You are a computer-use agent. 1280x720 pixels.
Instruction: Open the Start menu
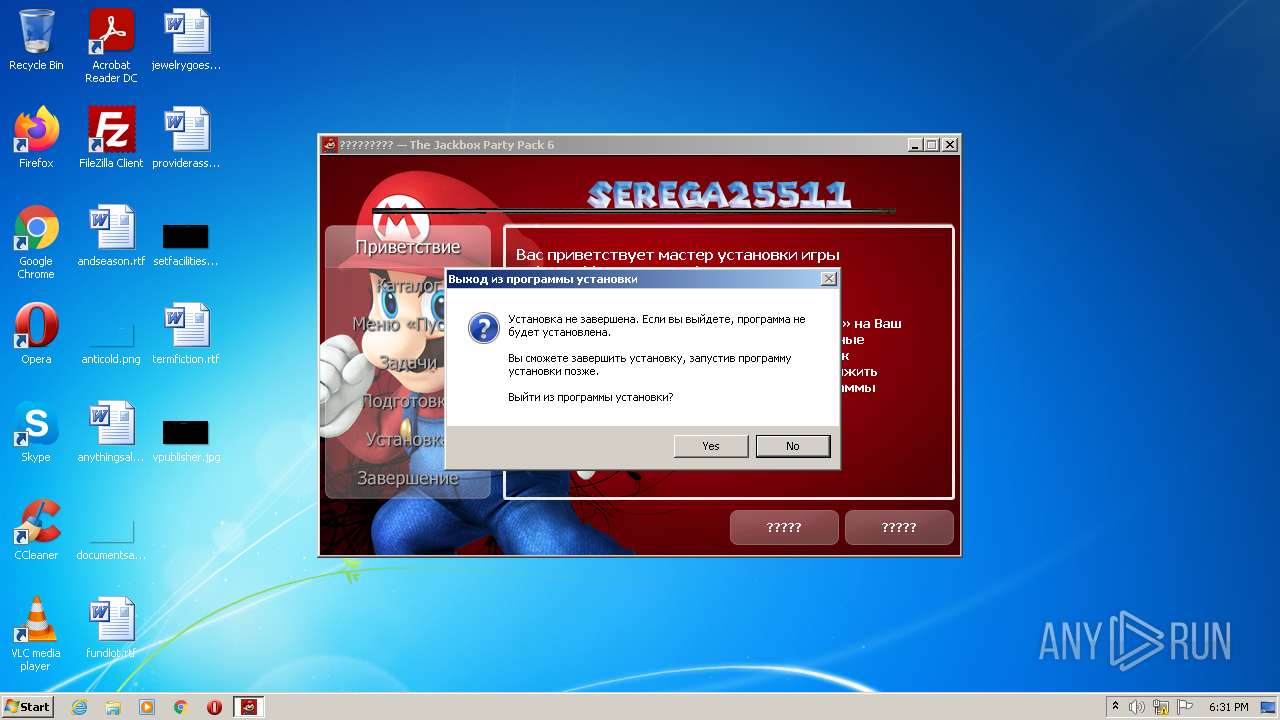tap(28, 706)
